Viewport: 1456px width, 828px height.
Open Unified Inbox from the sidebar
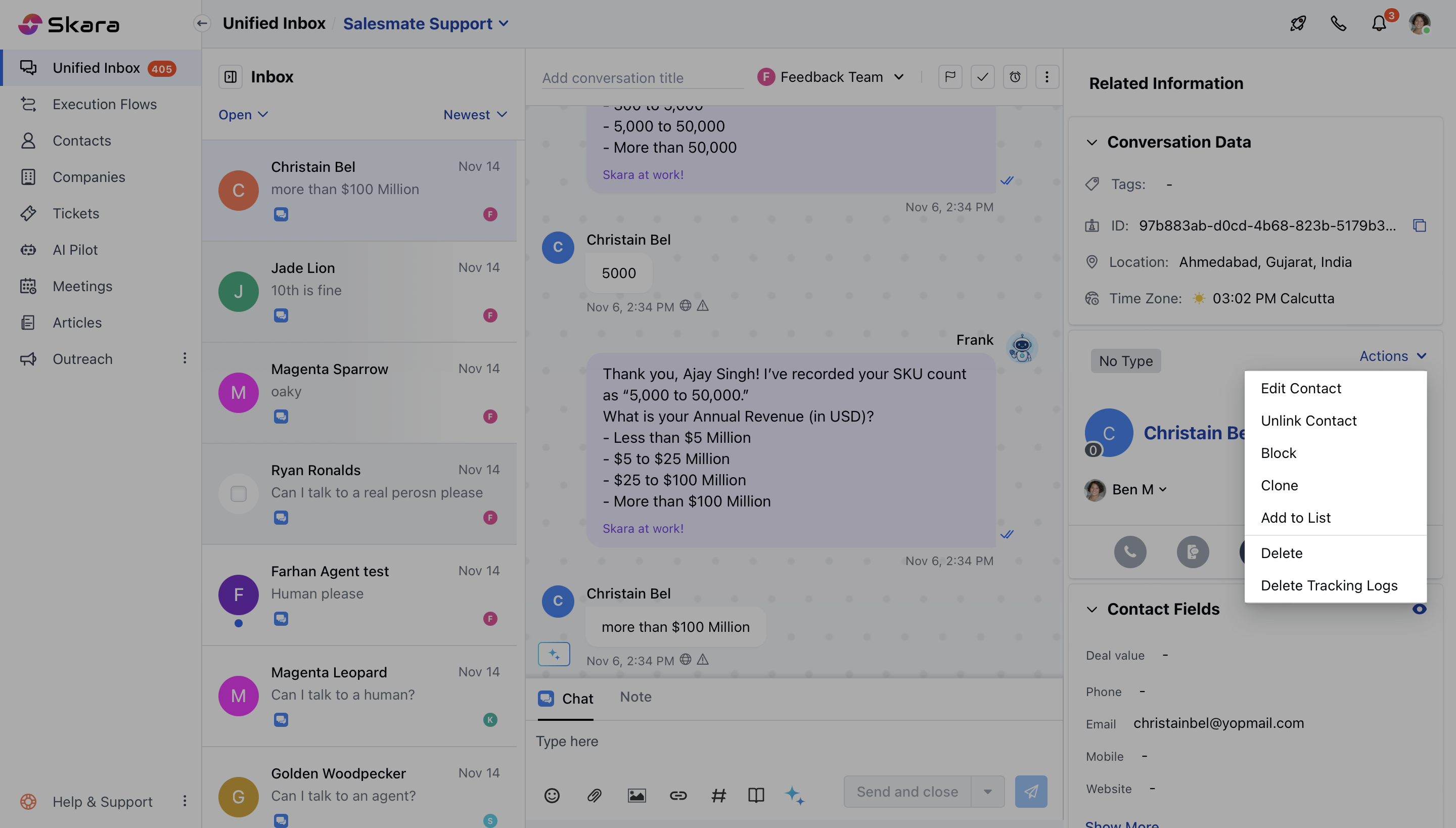96,67
